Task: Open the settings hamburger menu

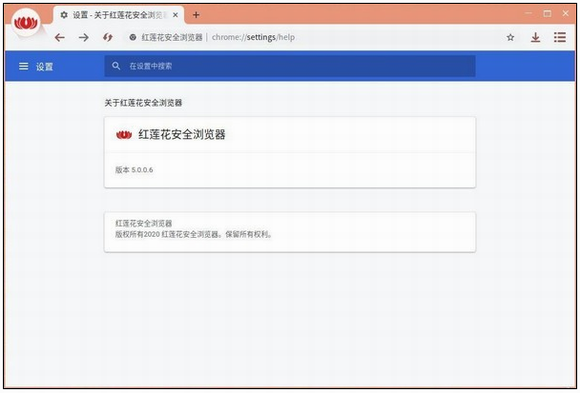Action: [24, 66]
